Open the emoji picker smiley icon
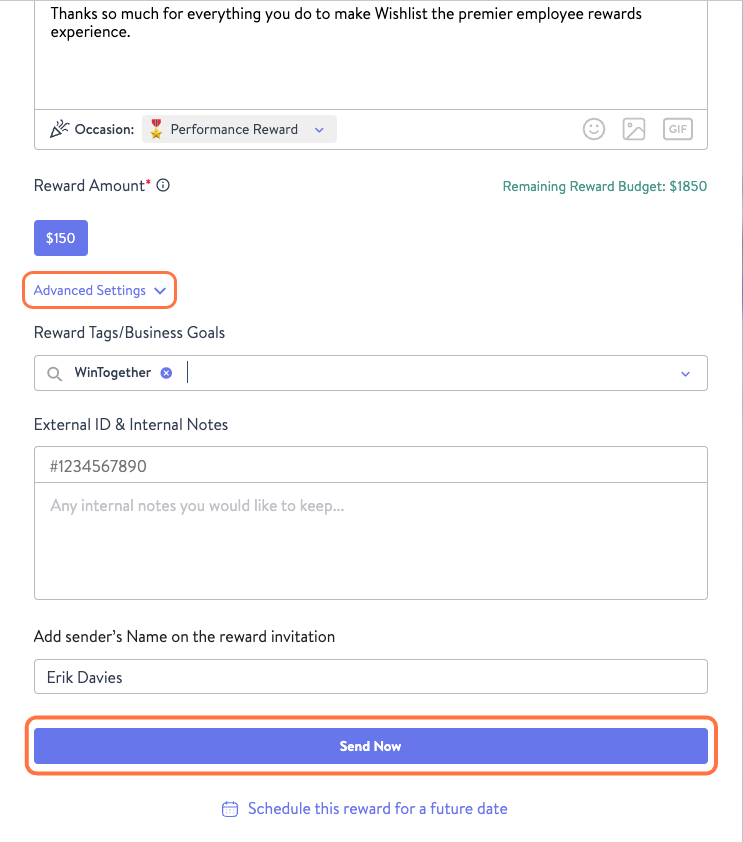The width and height of the screenshot is (743, 842). point(593,129)
